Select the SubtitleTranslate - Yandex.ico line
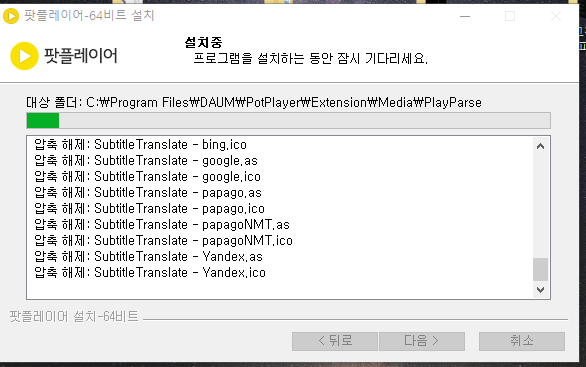586x367 pixels. [x=150, y=273]
